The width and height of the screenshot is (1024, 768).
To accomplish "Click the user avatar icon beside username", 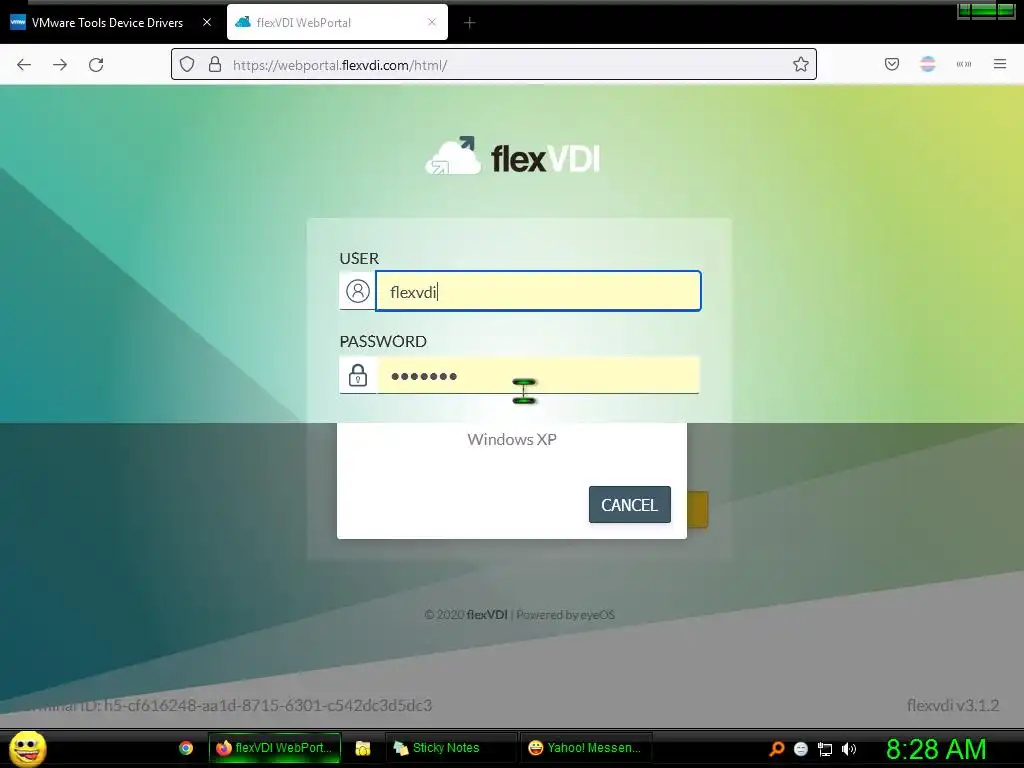I will [x=358, y=291].
